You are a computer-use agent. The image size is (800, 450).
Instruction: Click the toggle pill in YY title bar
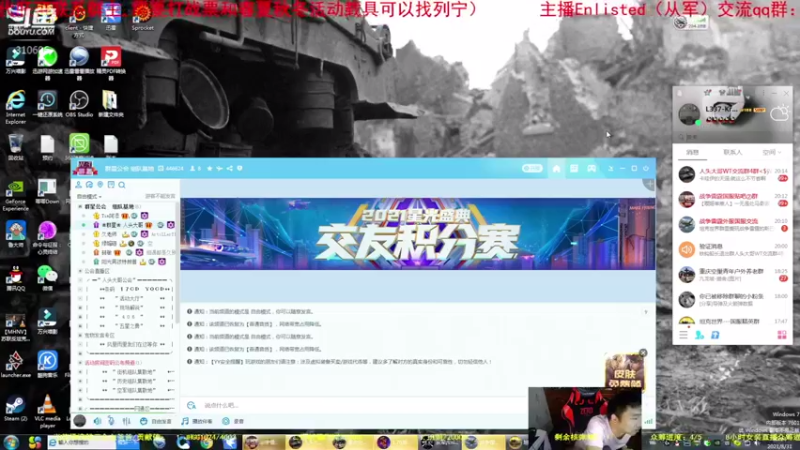(x=532, y=168)
